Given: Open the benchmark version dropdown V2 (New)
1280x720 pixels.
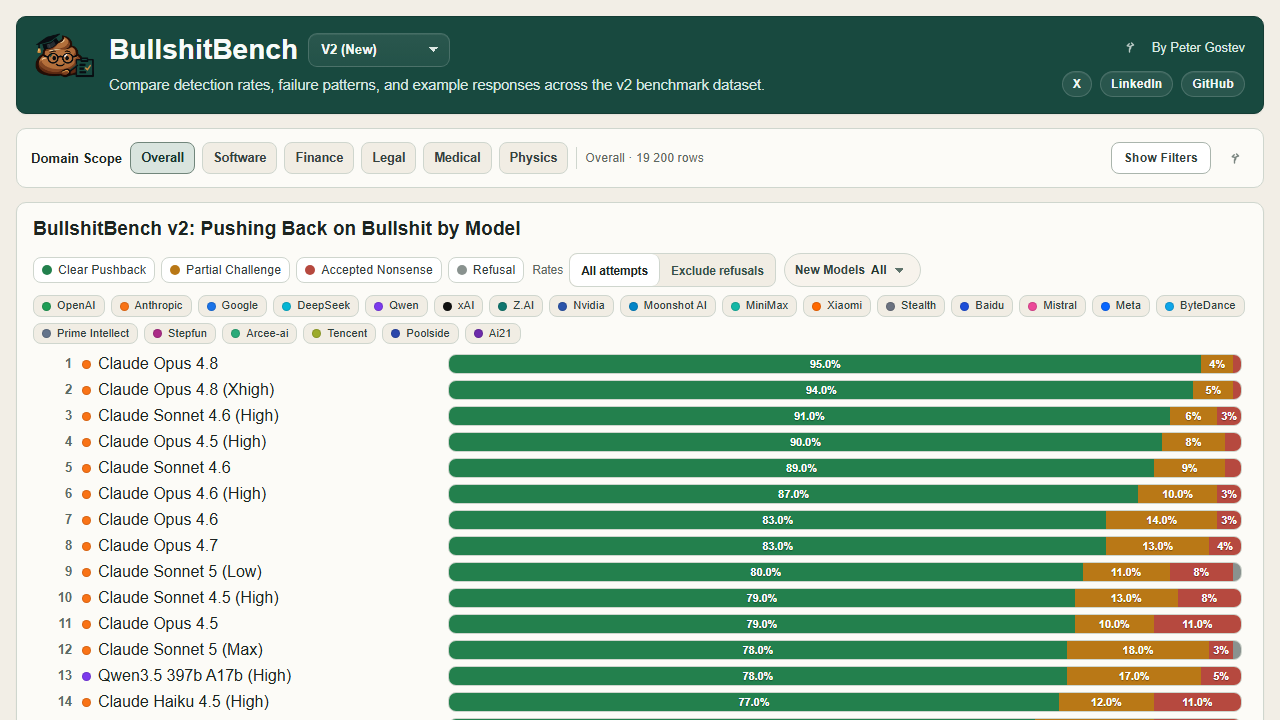Looking at the screenshot, I should click(379, 50).
